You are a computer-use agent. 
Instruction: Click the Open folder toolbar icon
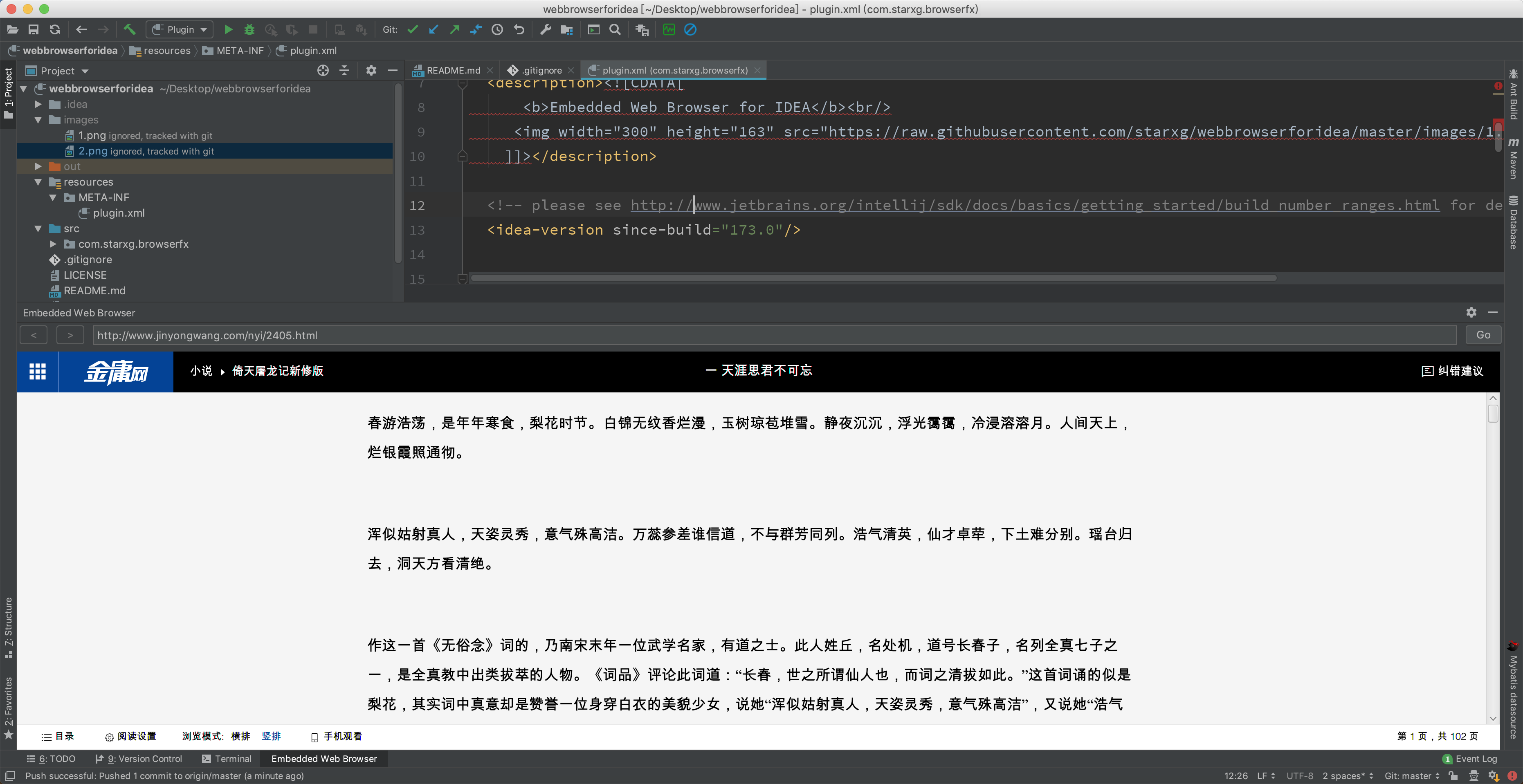12,29
